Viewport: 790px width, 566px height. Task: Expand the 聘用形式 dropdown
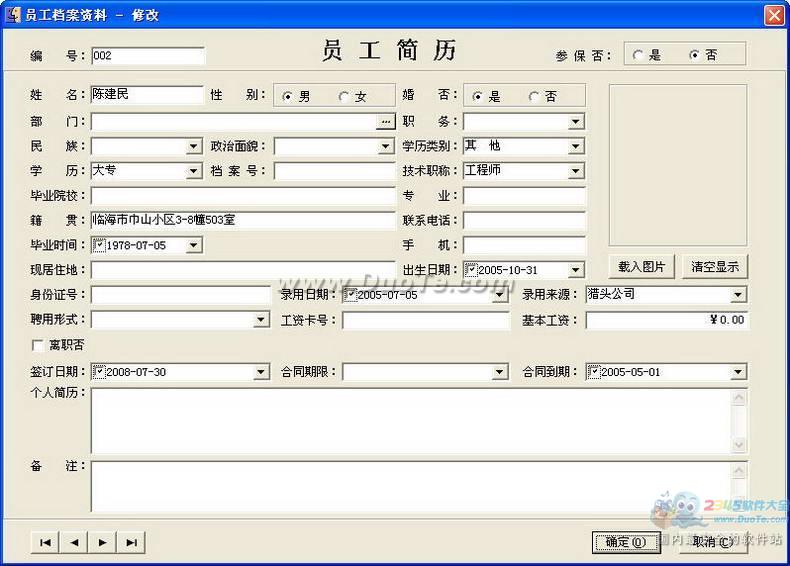[260, 320]
